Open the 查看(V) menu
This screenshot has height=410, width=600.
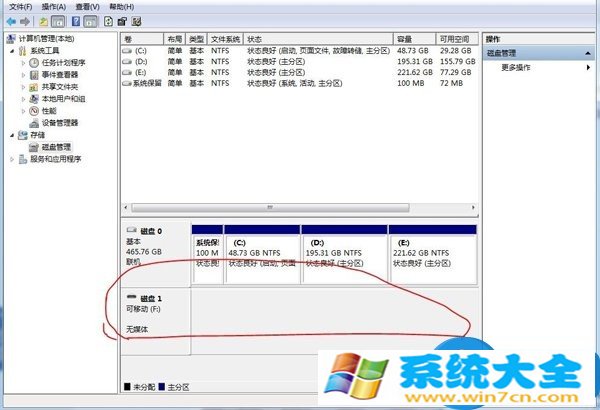click(88, 7)
